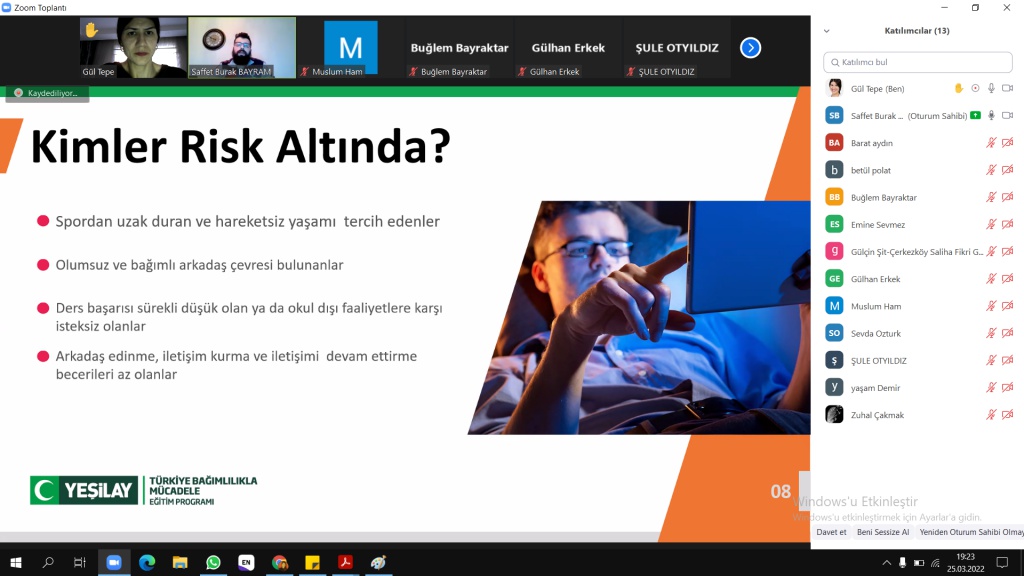Show more video thumbnails with the blue arrow
The image size is (1024, 576).
[x=750, y=47]
